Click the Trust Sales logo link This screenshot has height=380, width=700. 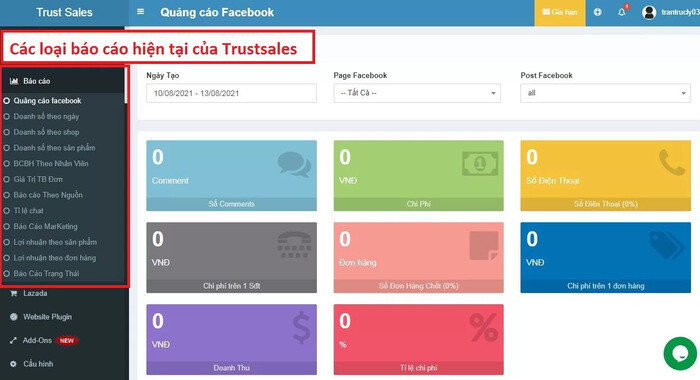click(x=64, y=12)
